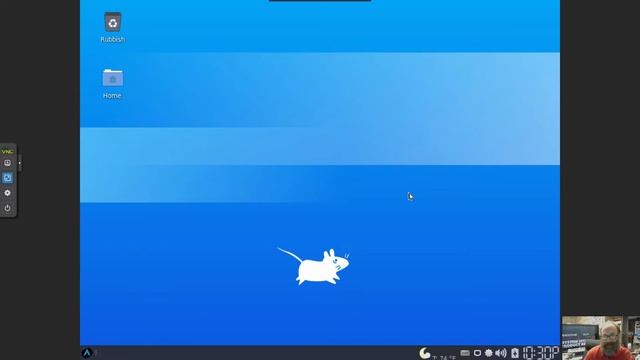
Task: Click the moon weather icon in tray
Action: (425, 353)
